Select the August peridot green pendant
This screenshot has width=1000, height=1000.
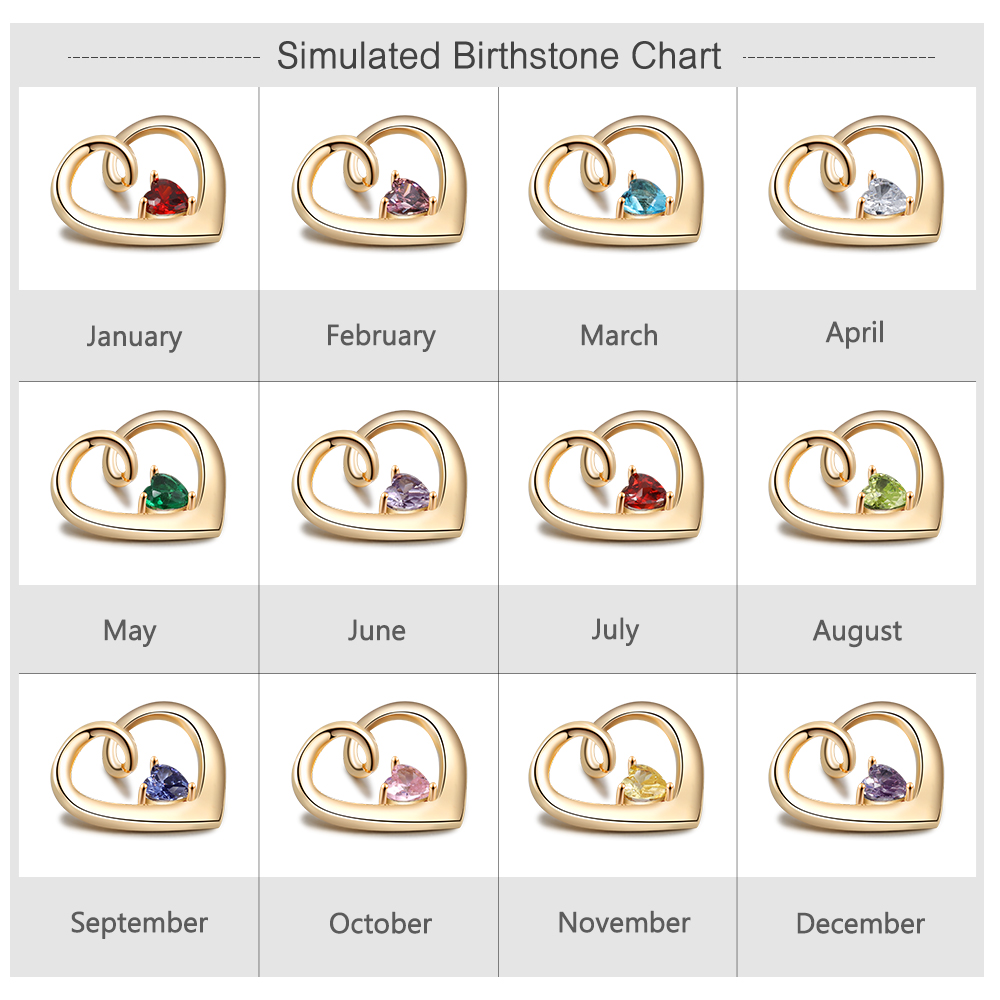click(x=857, y=475)
